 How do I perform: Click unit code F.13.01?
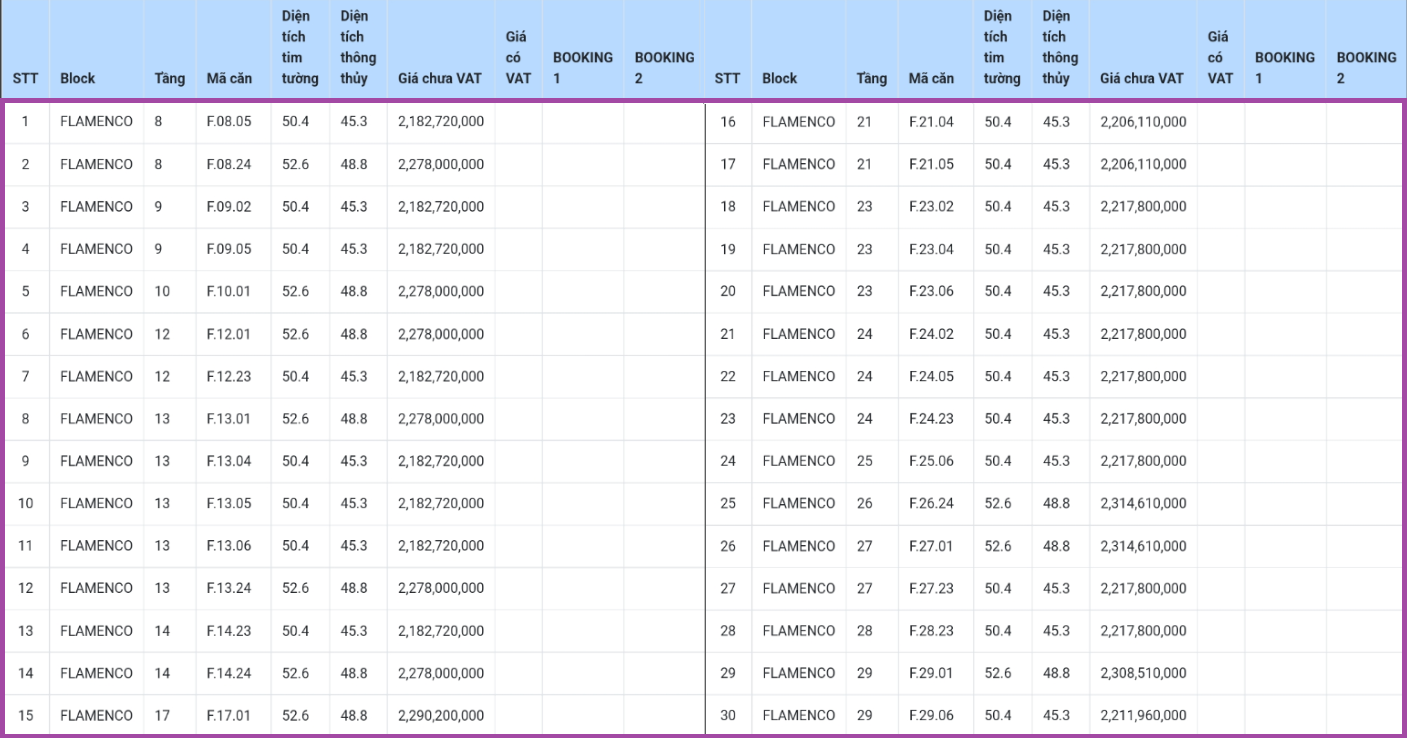click(x=229, y=419)
